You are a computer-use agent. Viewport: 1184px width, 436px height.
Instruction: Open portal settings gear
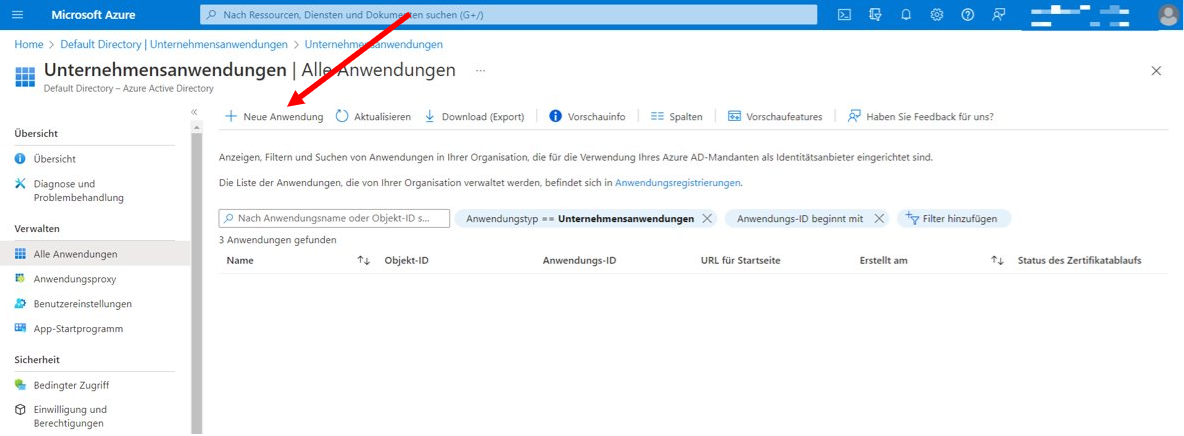937,14
